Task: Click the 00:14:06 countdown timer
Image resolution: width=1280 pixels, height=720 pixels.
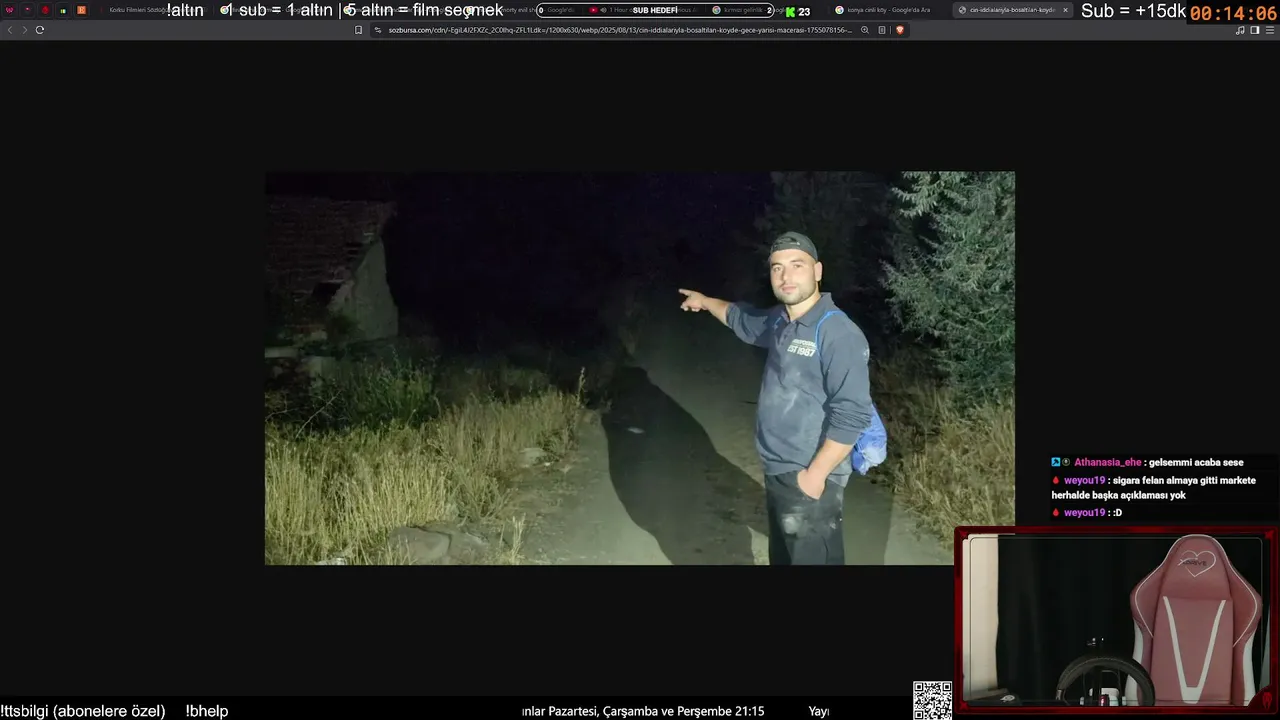Action: tap(1234, 13)
